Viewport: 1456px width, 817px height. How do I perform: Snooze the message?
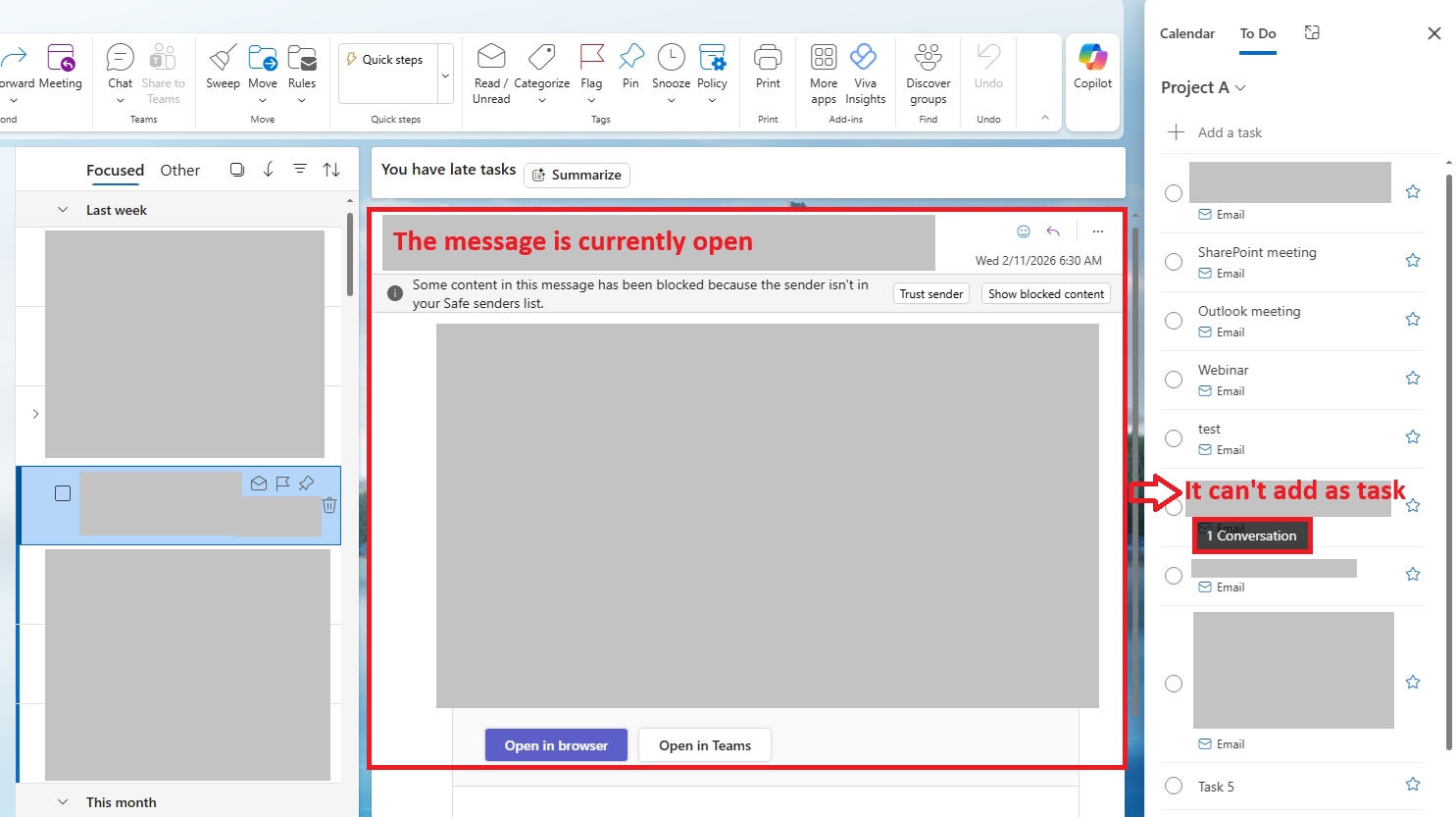pos(671,56)
